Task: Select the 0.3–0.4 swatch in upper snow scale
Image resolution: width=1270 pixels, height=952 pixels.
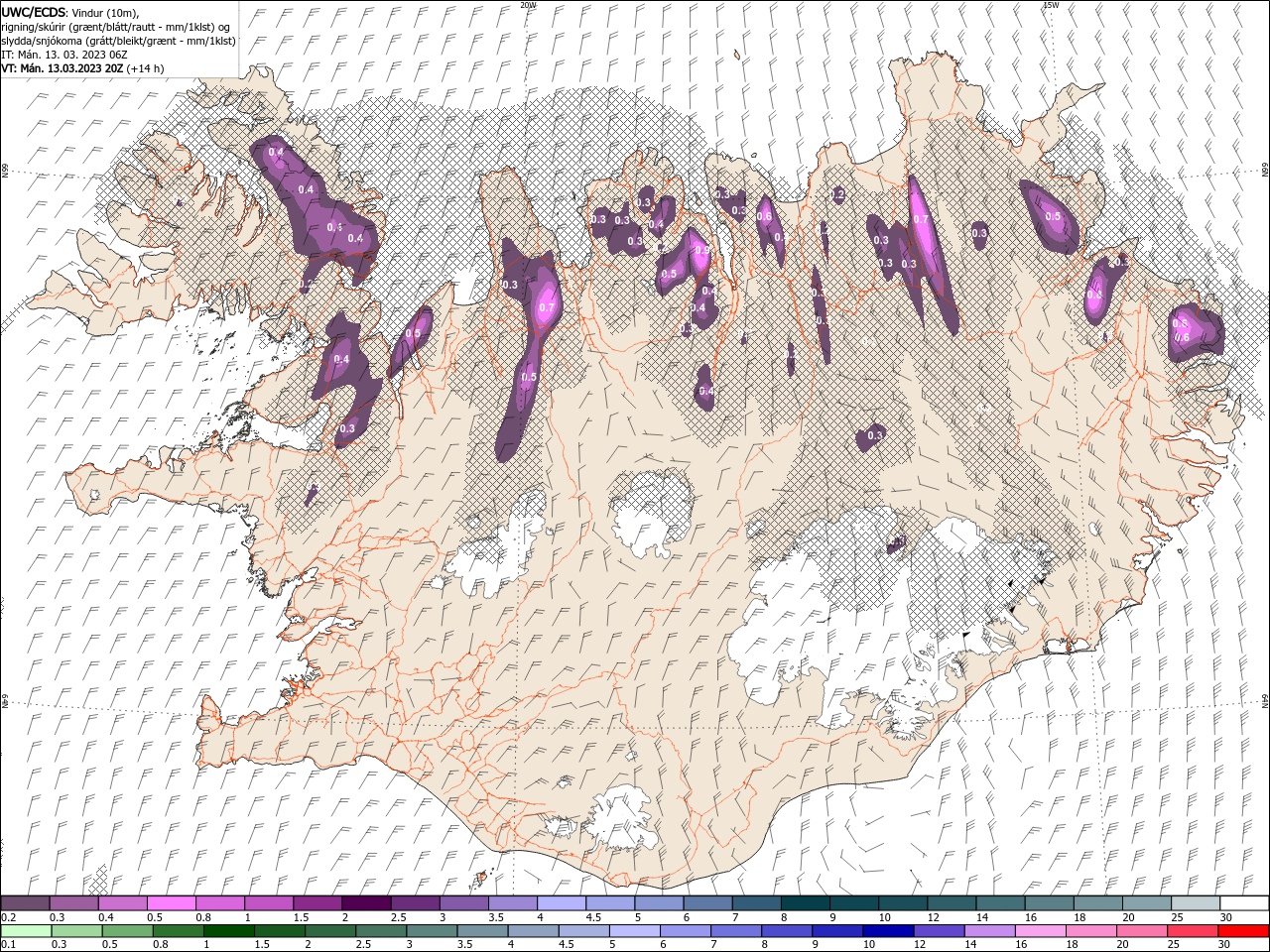Action: tap(73, 903)
